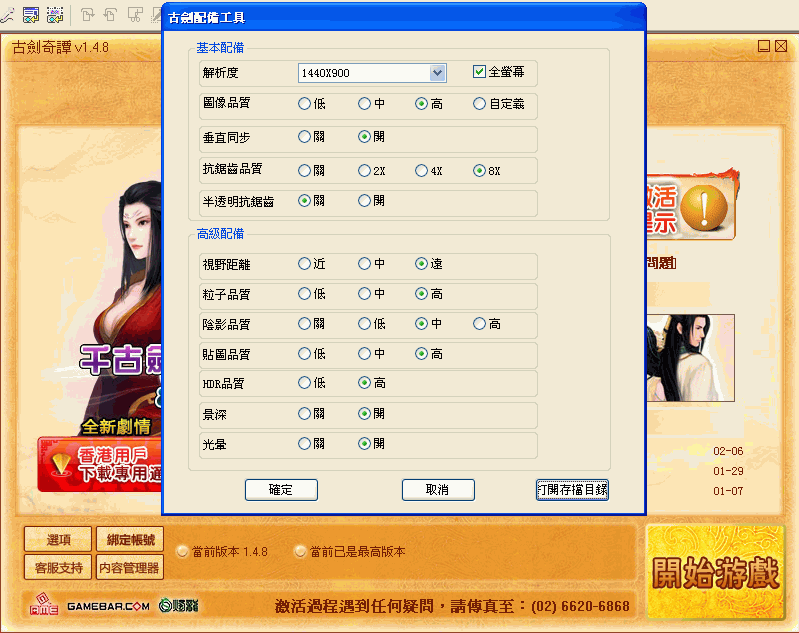Set 圖像品質 to 中
Viewport: 799px width, 633px height.
pos(364,104)
